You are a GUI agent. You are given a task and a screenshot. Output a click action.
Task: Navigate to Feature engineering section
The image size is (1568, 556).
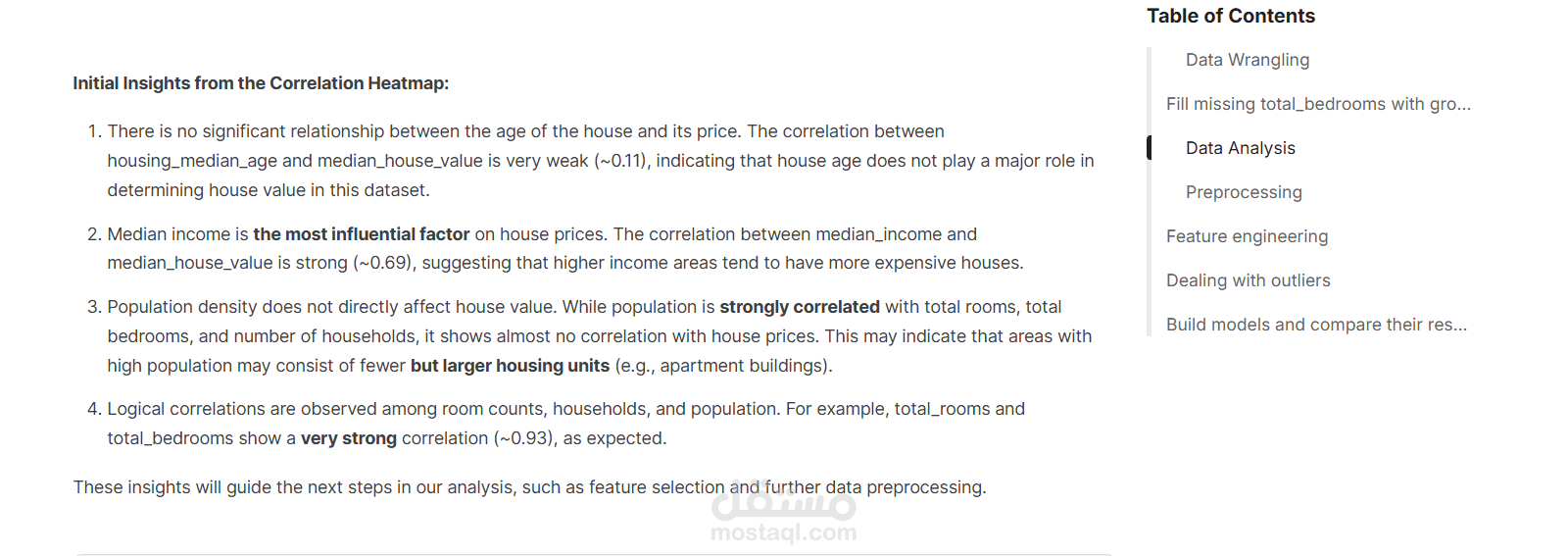coord(1247,236)
